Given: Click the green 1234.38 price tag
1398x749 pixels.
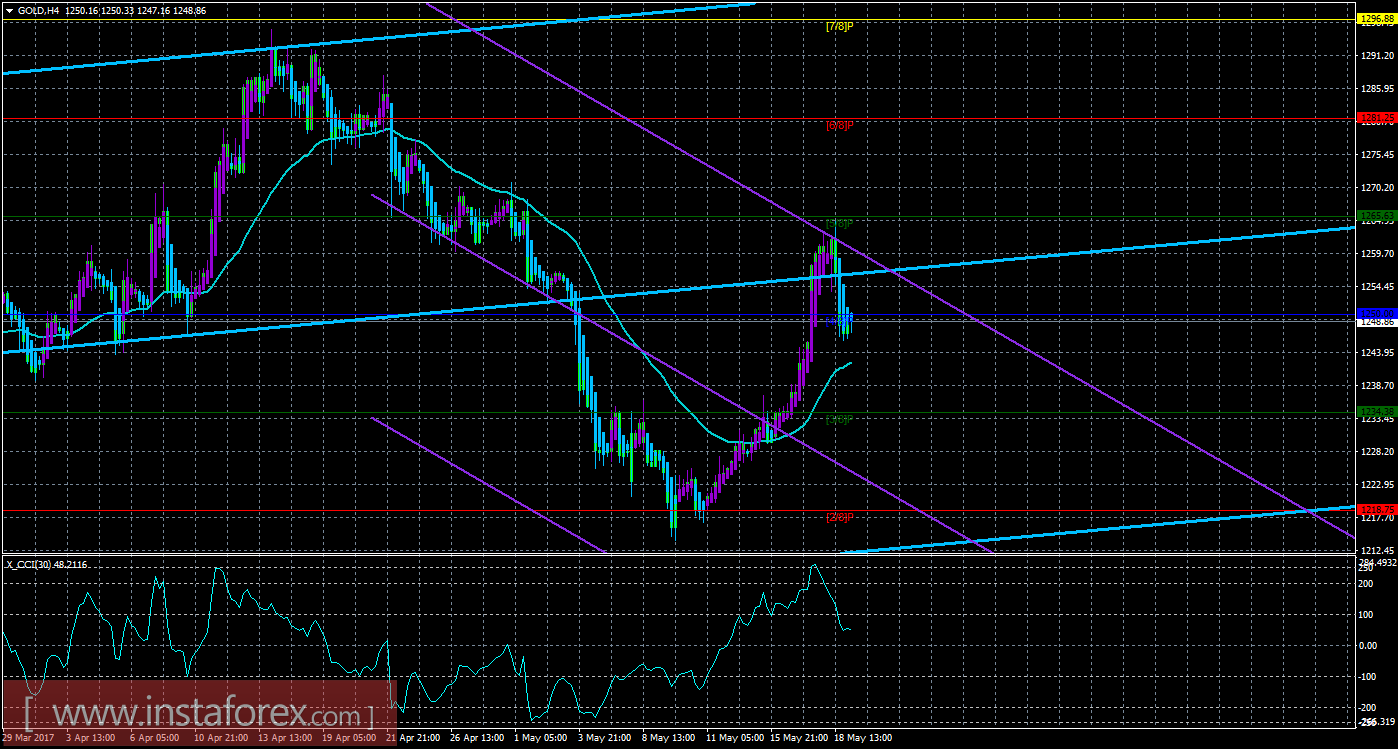Looking at the screenshot, I should click(1376, 411).
